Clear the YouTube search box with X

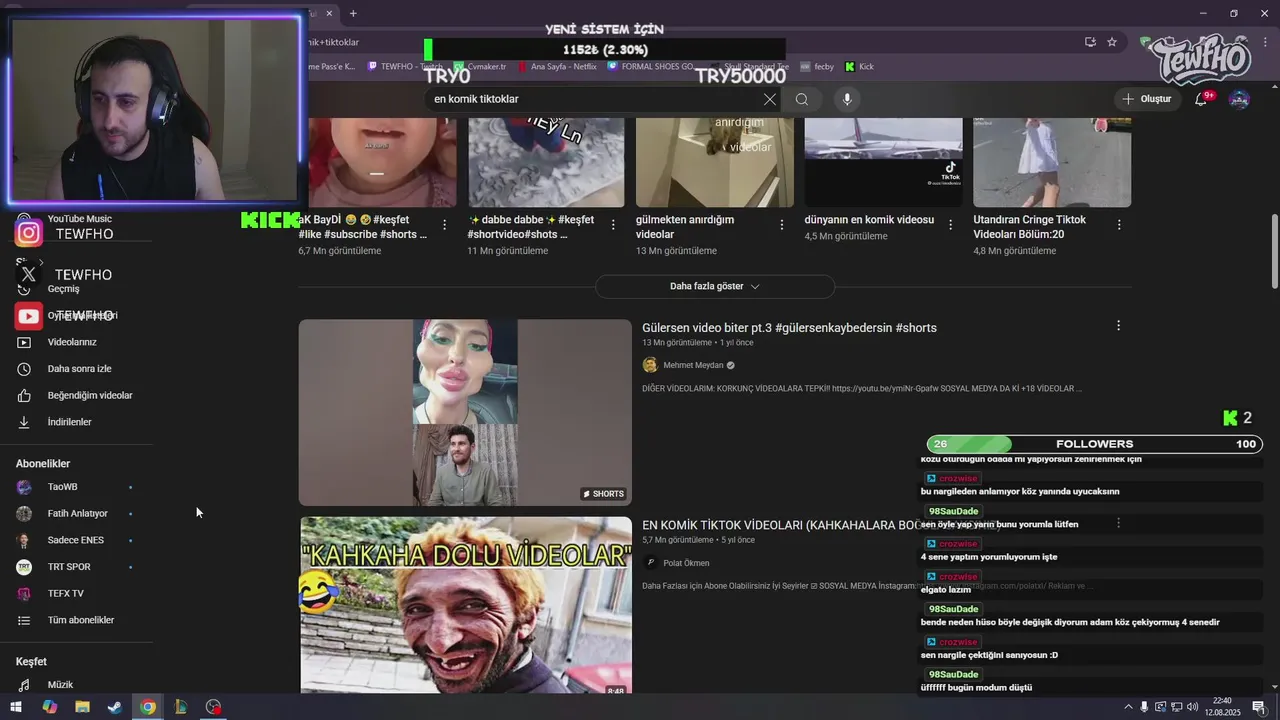point(769,99)
